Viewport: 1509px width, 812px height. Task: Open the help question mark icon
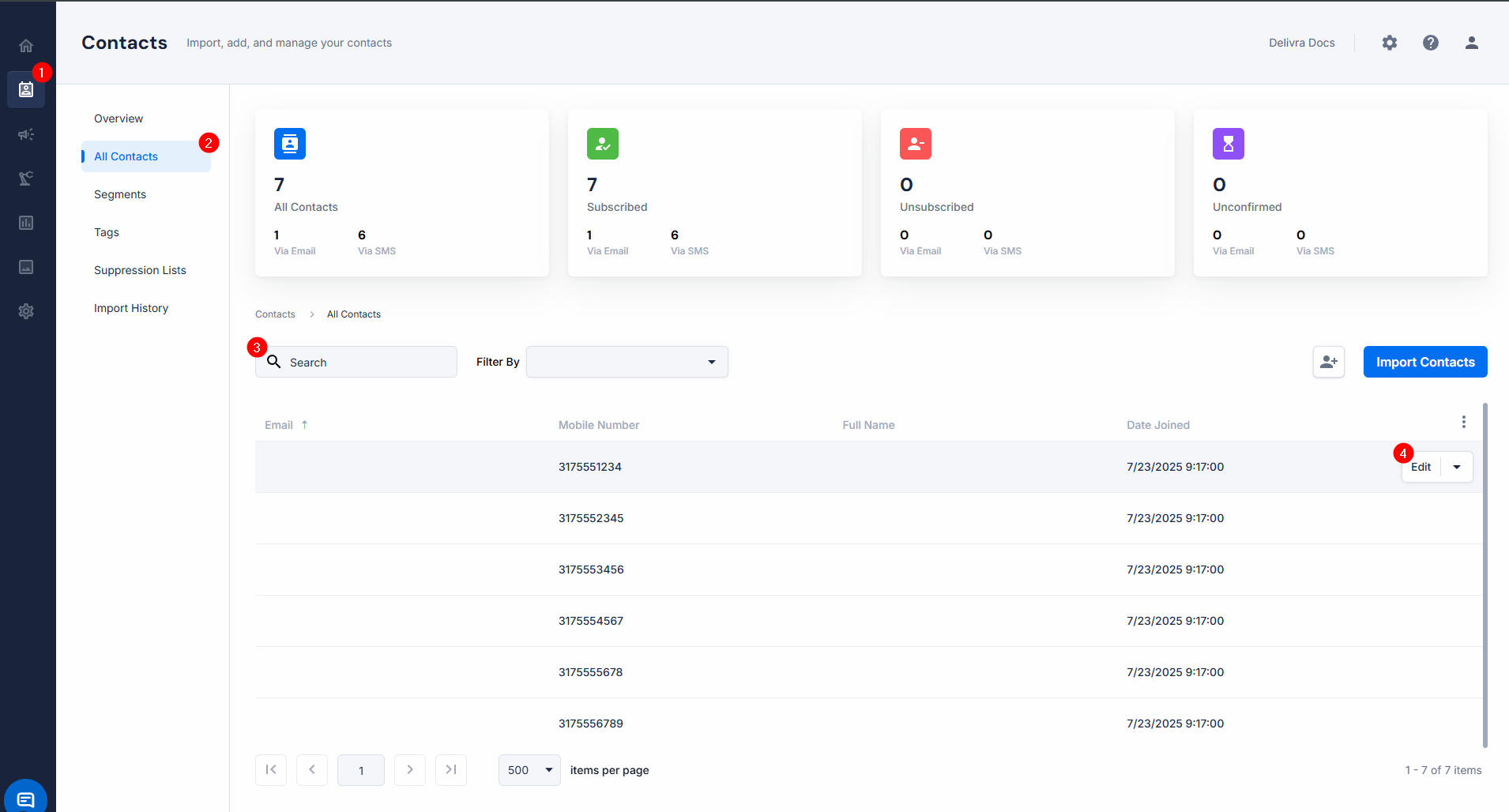(x=1431, y=43)
